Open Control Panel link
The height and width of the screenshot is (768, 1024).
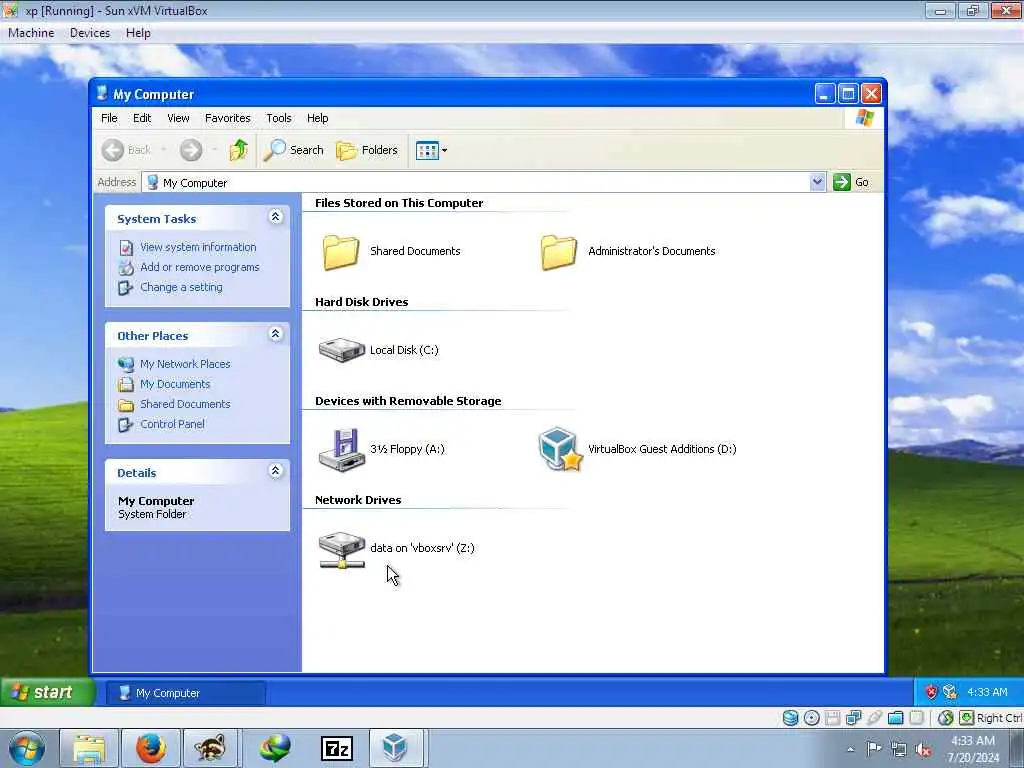172,424
